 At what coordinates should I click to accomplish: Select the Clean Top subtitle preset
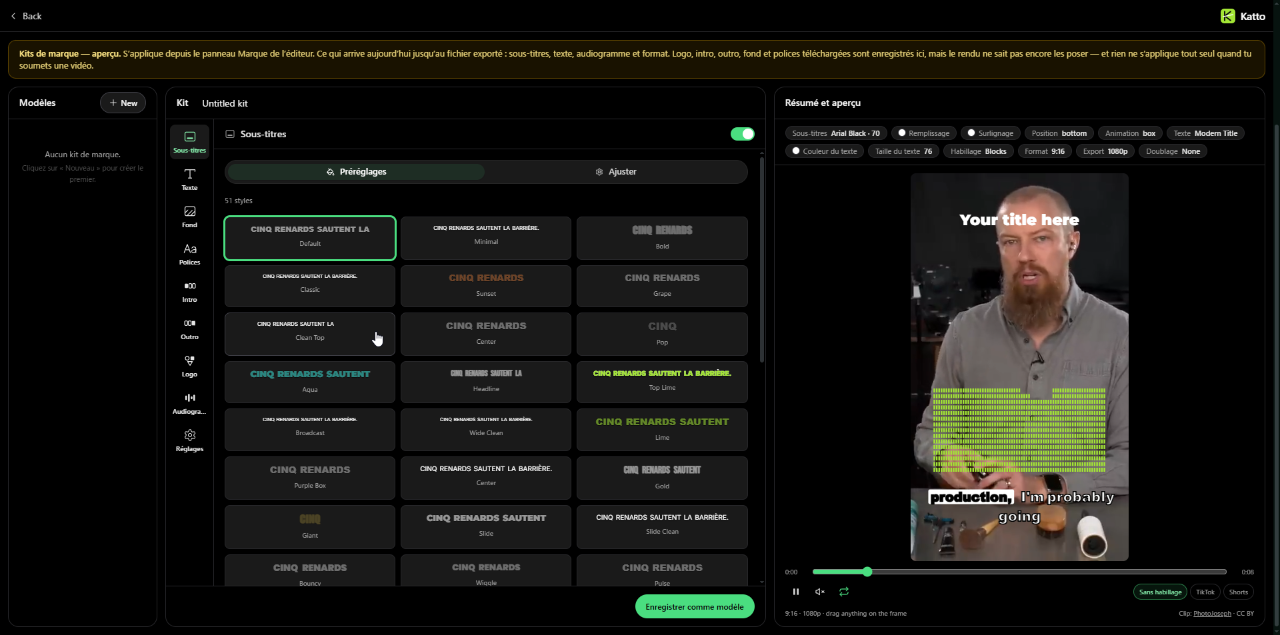[x=310, y=334]
